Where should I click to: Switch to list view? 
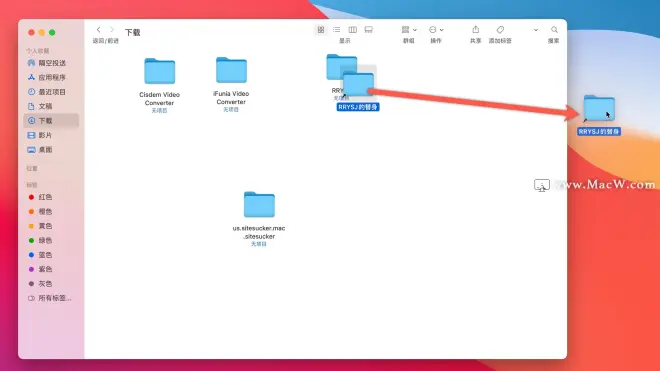click(x=336, y=29)
